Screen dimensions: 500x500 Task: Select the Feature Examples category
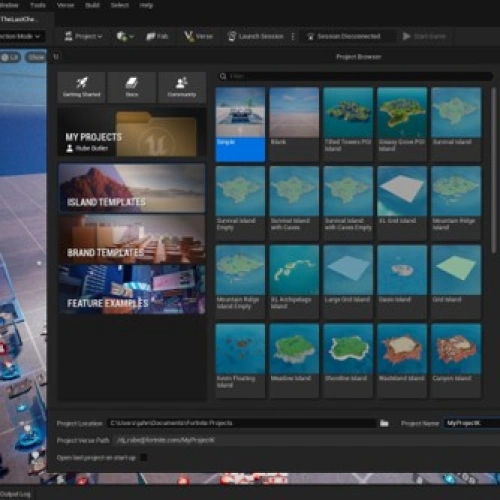coord(132,290)
